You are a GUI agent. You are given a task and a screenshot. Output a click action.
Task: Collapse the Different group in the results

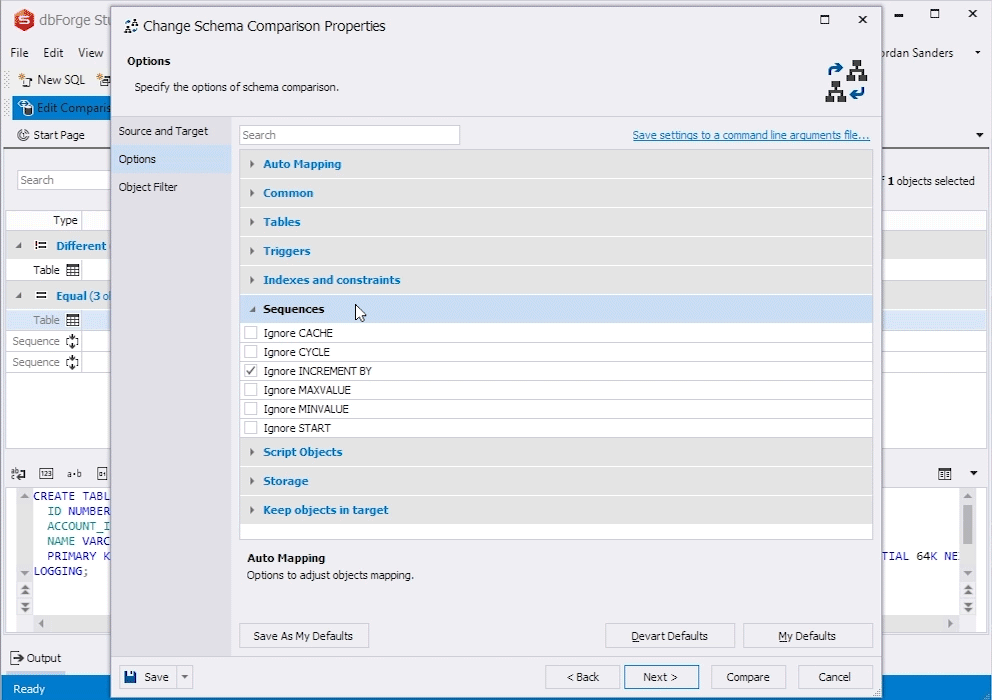(18, 246)
